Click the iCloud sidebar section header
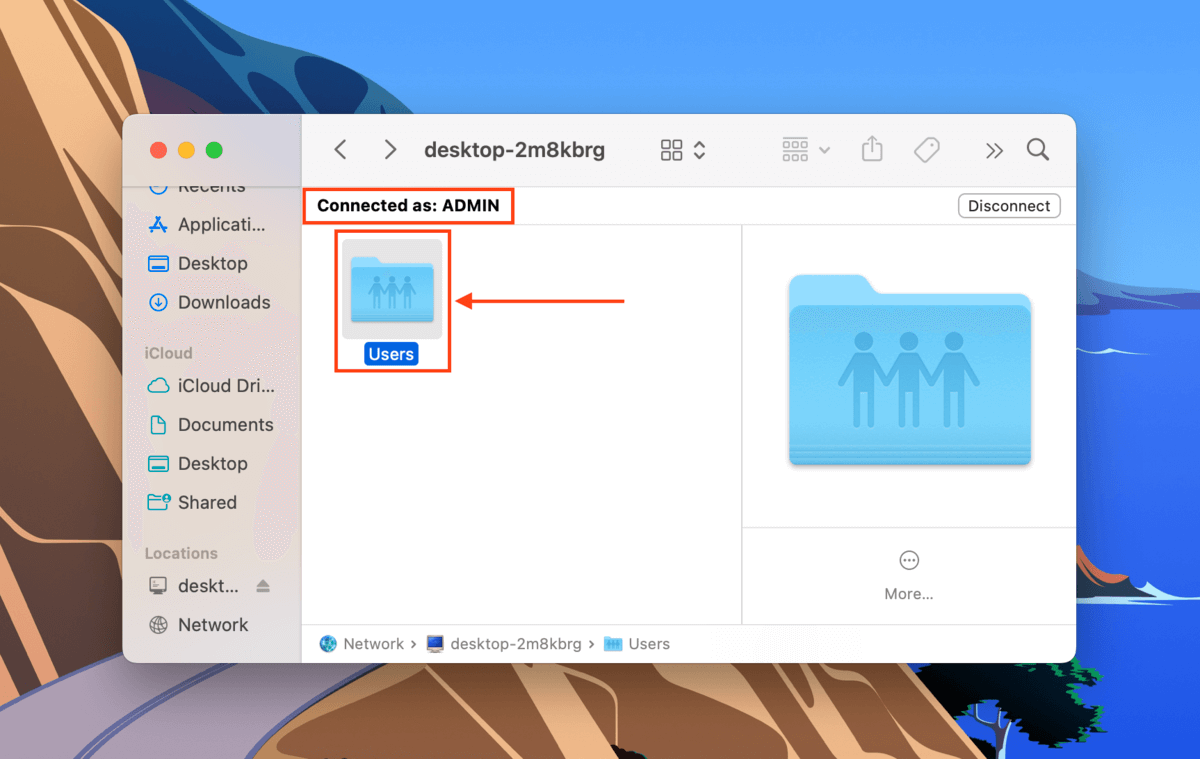 (x=169, y=353)
